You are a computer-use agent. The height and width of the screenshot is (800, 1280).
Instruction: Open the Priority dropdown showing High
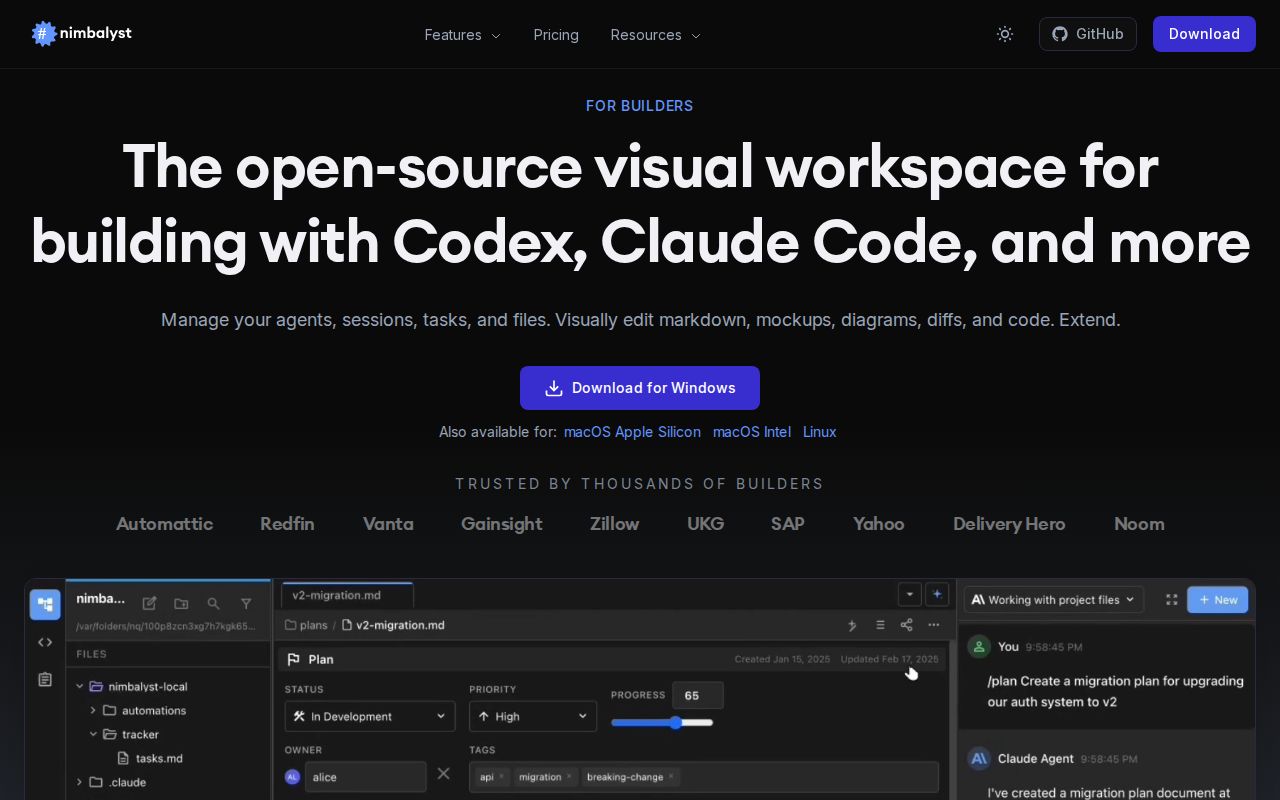point(533,716)
